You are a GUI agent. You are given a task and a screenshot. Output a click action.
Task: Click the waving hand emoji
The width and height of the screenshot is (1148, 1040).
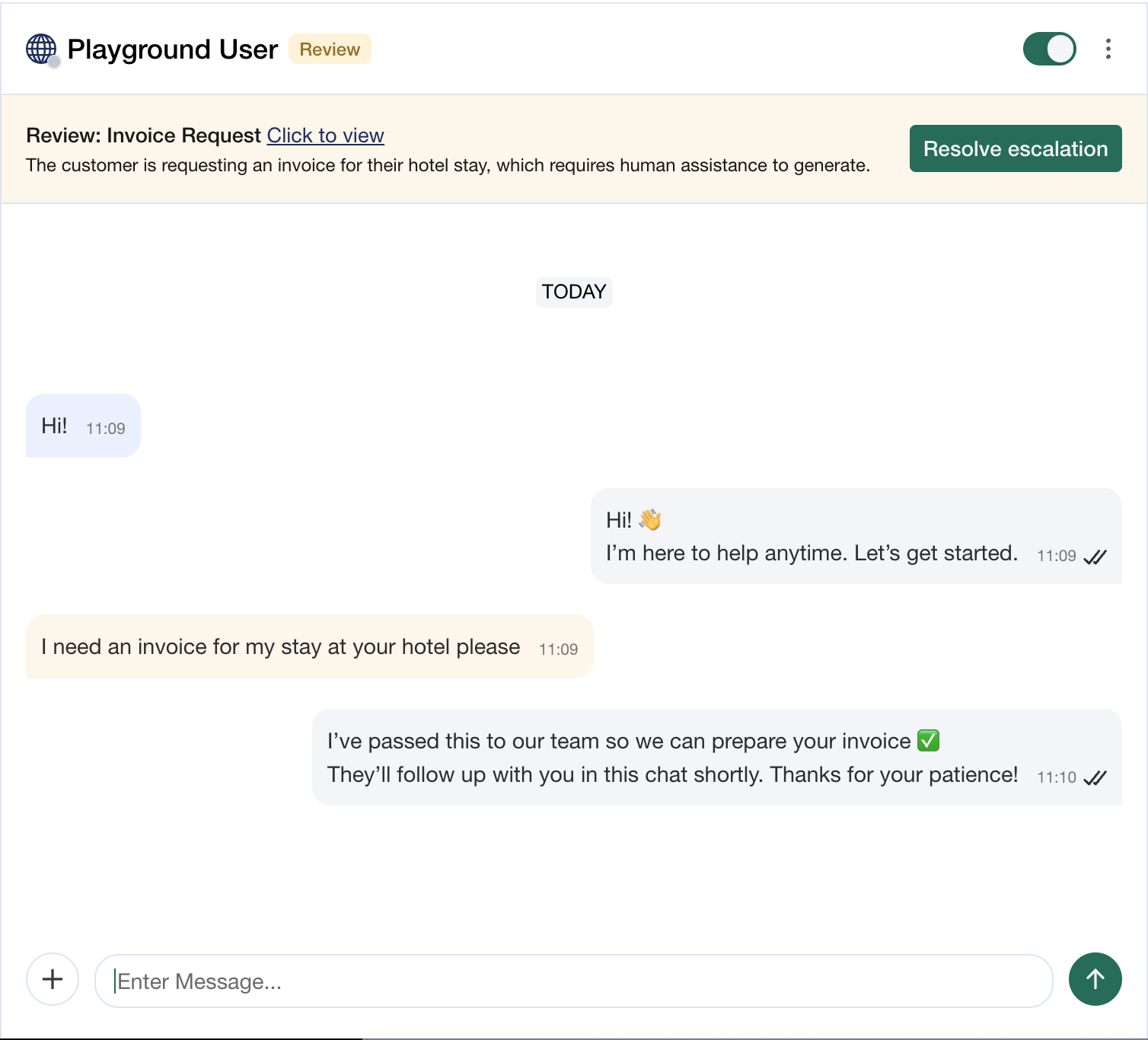point(649,519)
